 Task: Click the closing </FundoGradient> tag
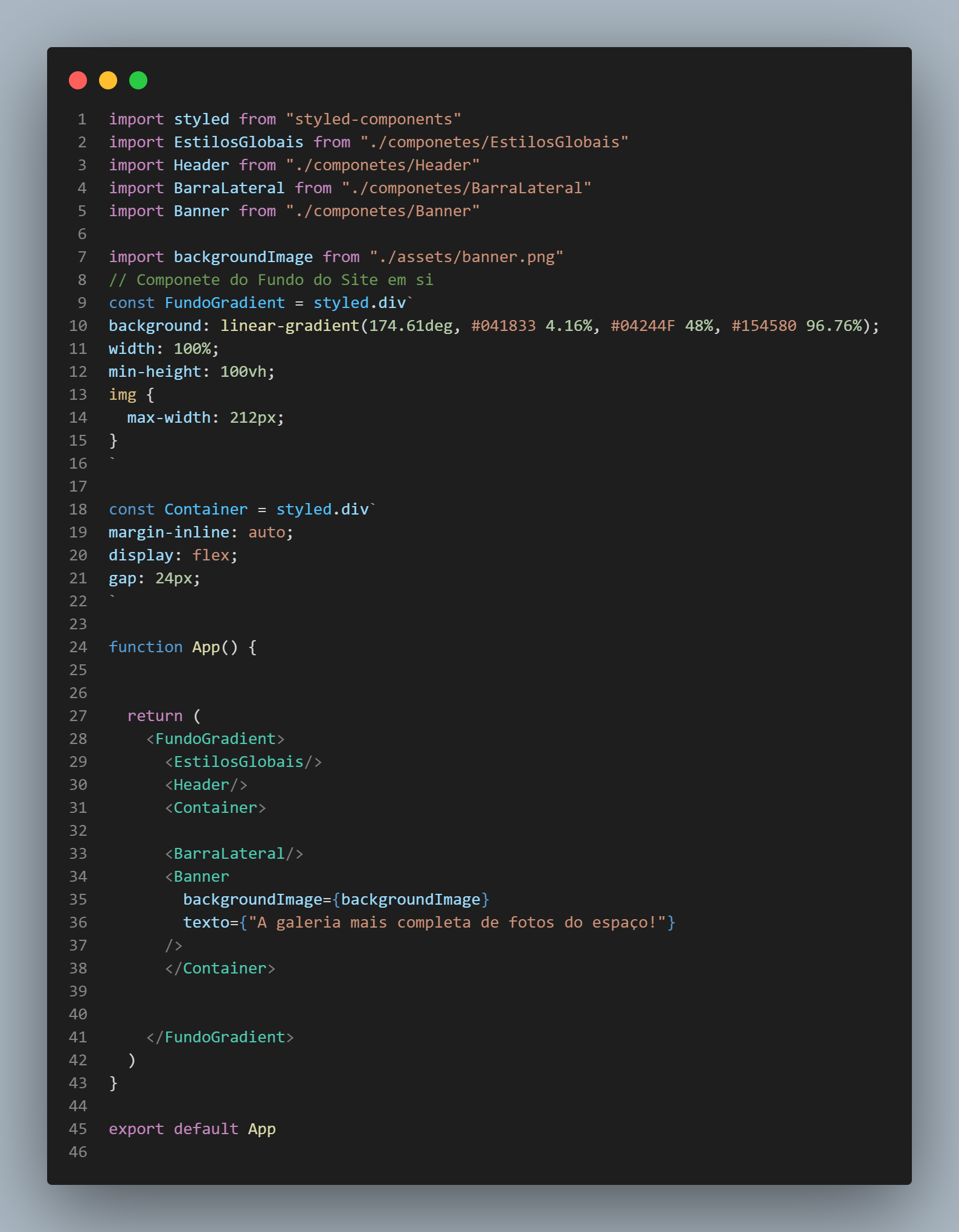coord(220,1038)
